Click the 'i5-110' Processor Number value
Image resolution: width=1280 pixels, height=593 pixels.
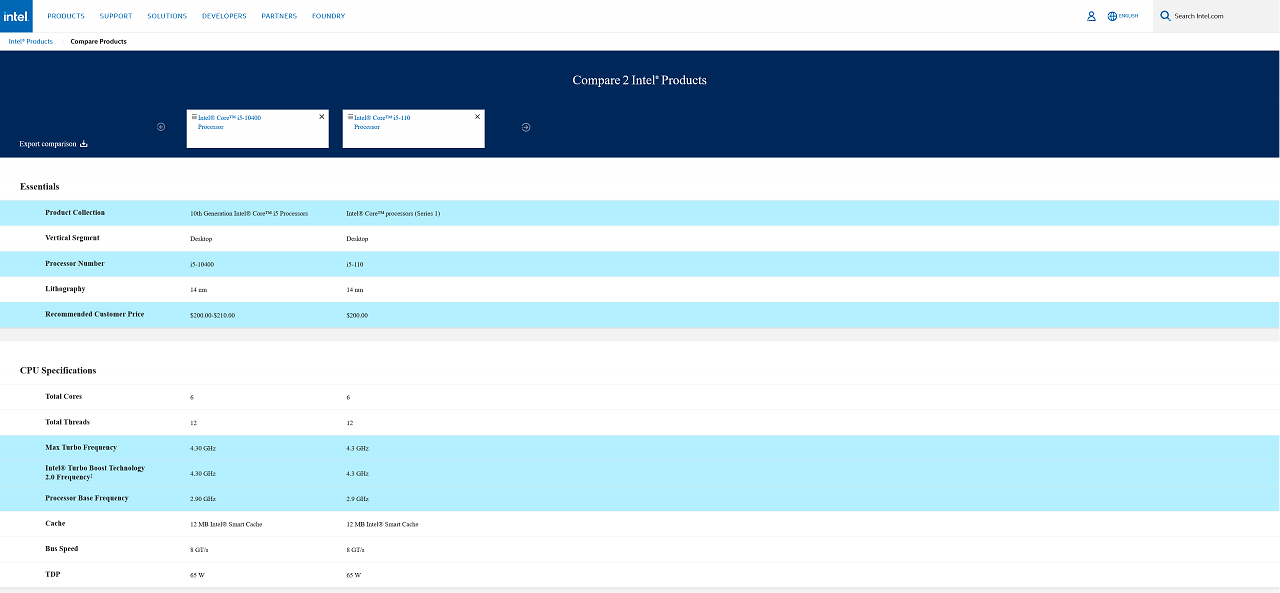(x=355, y=265)
